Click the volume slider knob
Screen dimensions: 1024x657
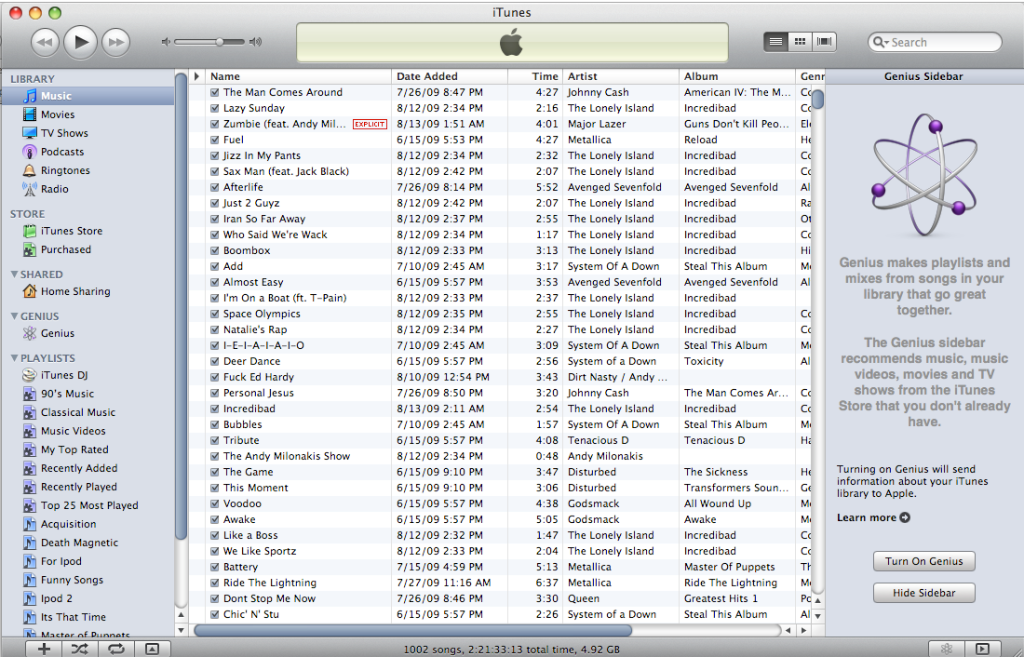click(219, 42)
